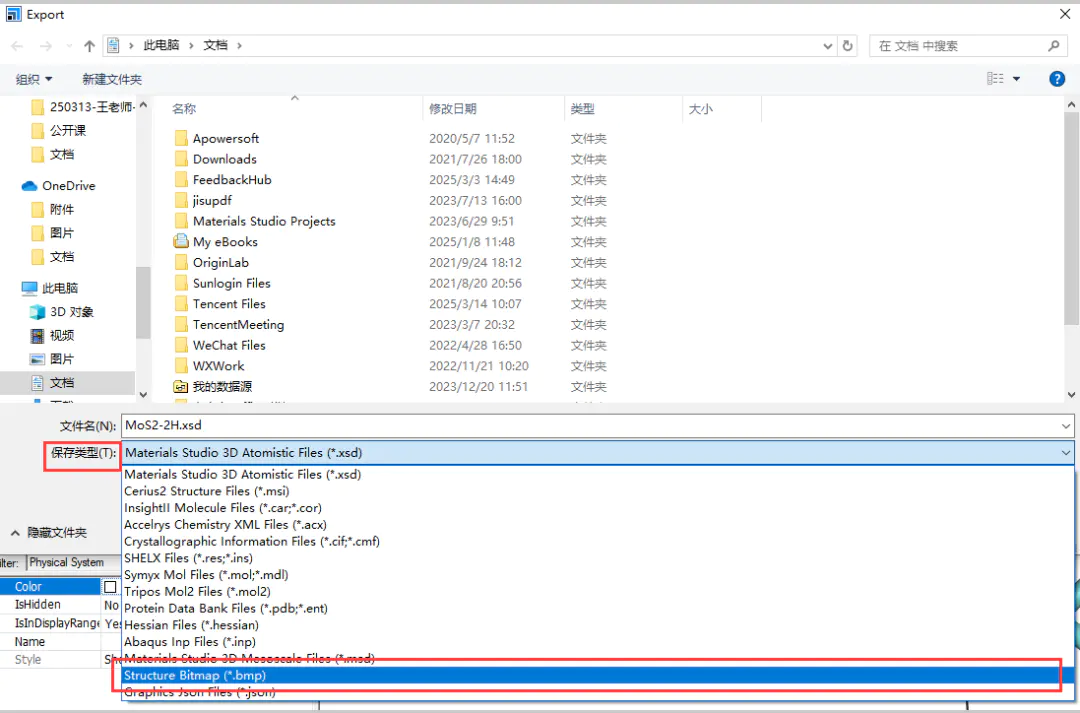Select 此电脑 in the navigation pane
Viewport: 1080px width, 713px height.
(60, 288)
